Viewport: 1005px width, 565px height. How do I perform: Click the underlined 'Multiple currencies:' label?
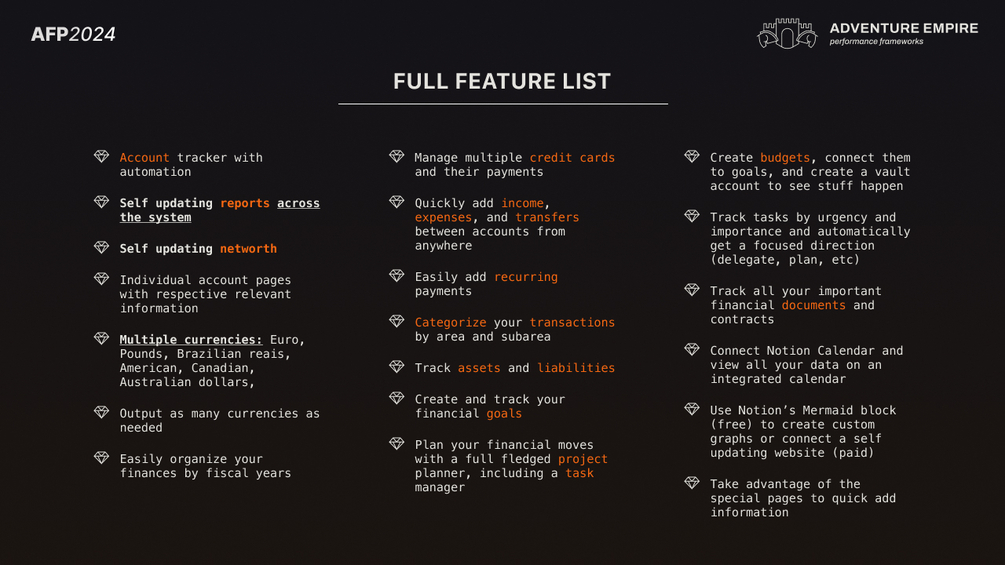pyautogui.click(x=191, y=340)
